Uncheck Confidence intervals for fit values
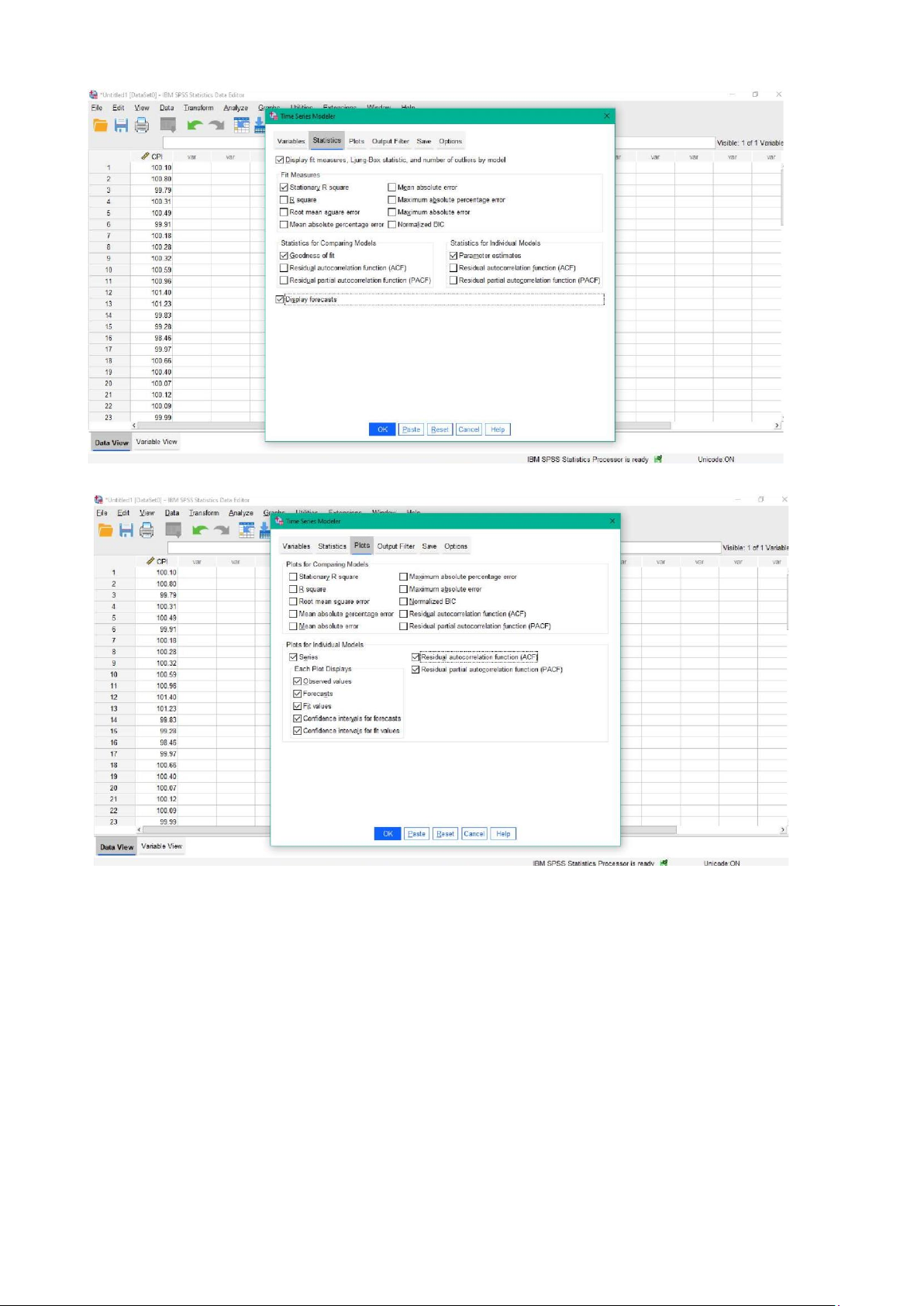The width and height of the screenshot is (924, 1306). click(x=297, y=731)
